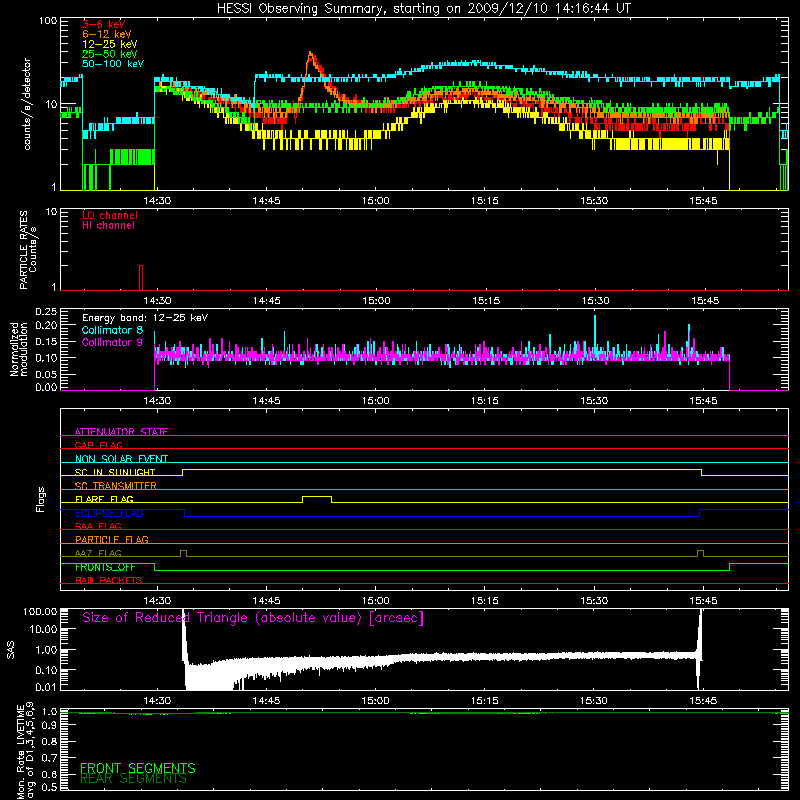
Task: Select the 3-6 keV legend label
Action: (104, 24)
